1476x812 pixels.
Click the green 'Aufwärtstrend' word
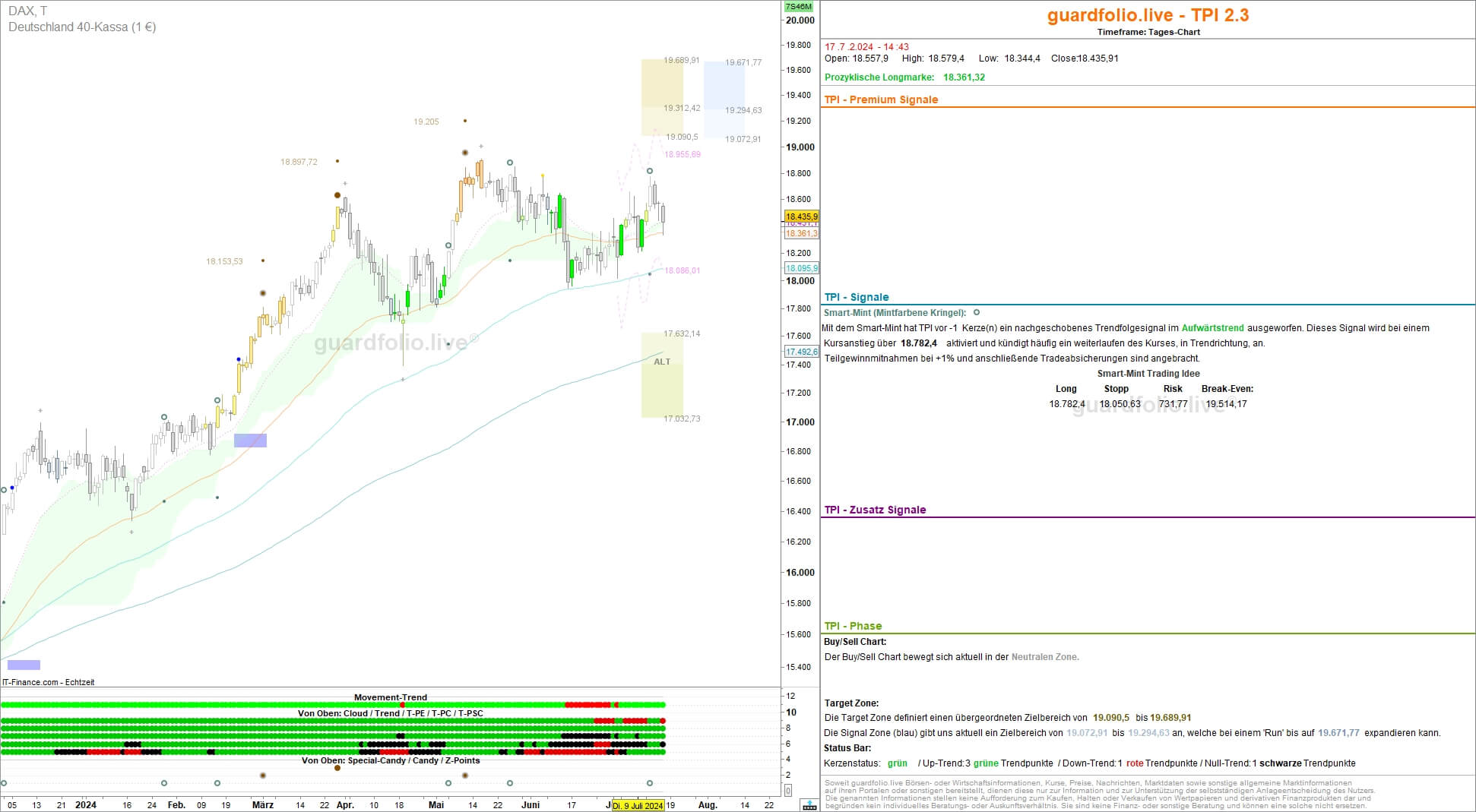pos(1212,328)
